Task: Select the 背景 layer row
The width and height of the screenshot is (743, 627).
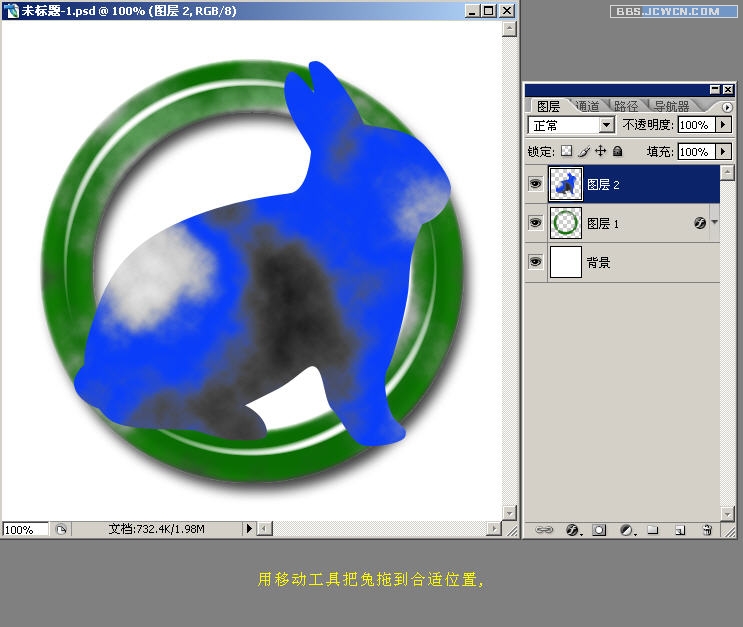Action: [622, 262]
